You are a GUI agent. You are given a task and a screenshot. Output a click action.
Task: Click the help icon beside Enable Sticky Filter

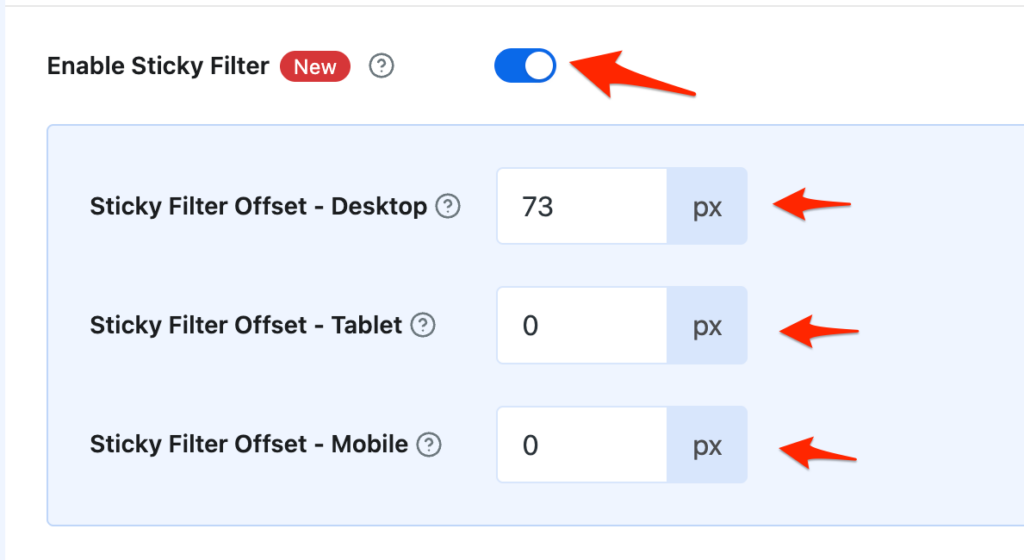pos(382,67)
